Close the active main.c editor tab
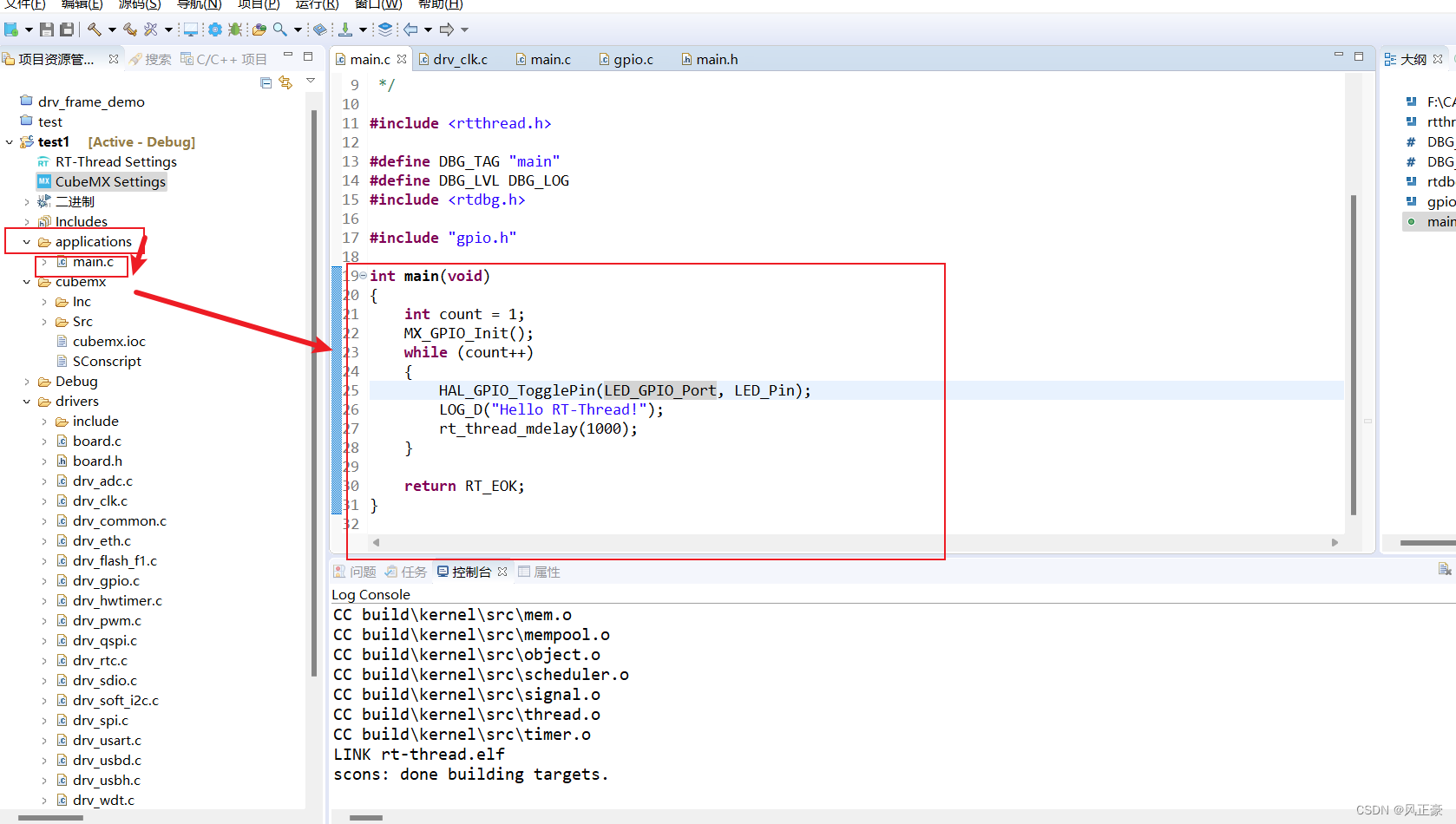 (402, 59)
